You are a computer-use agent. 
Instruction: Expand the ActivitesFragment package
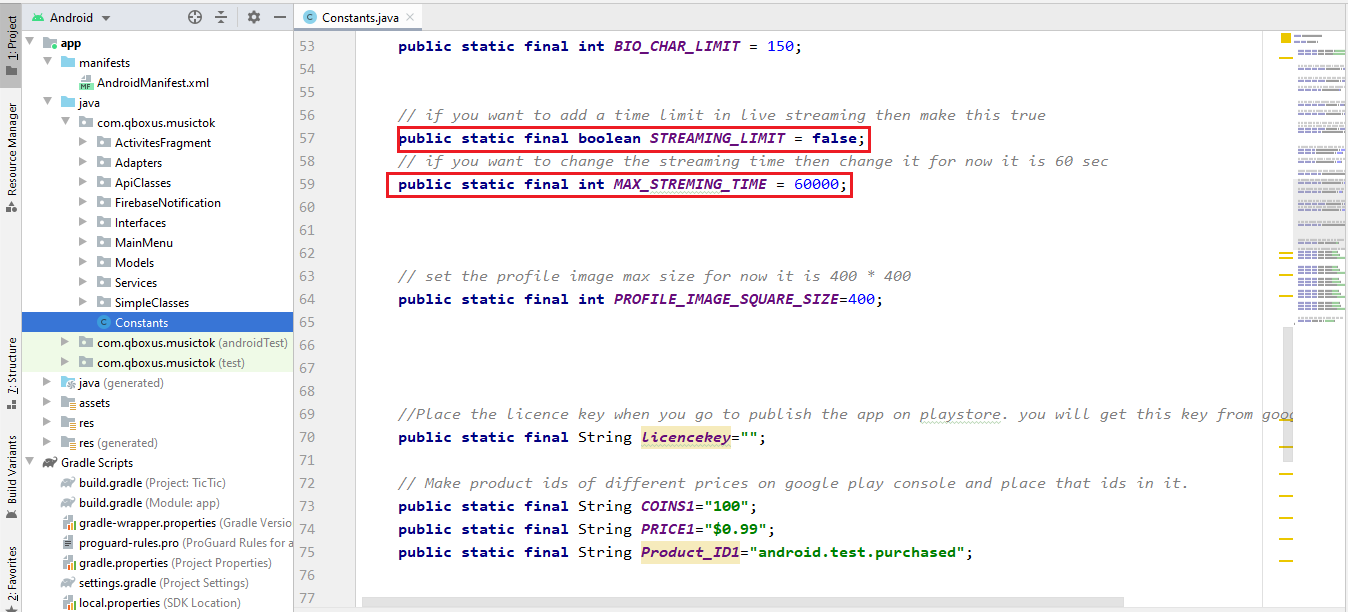click(83, 143)
